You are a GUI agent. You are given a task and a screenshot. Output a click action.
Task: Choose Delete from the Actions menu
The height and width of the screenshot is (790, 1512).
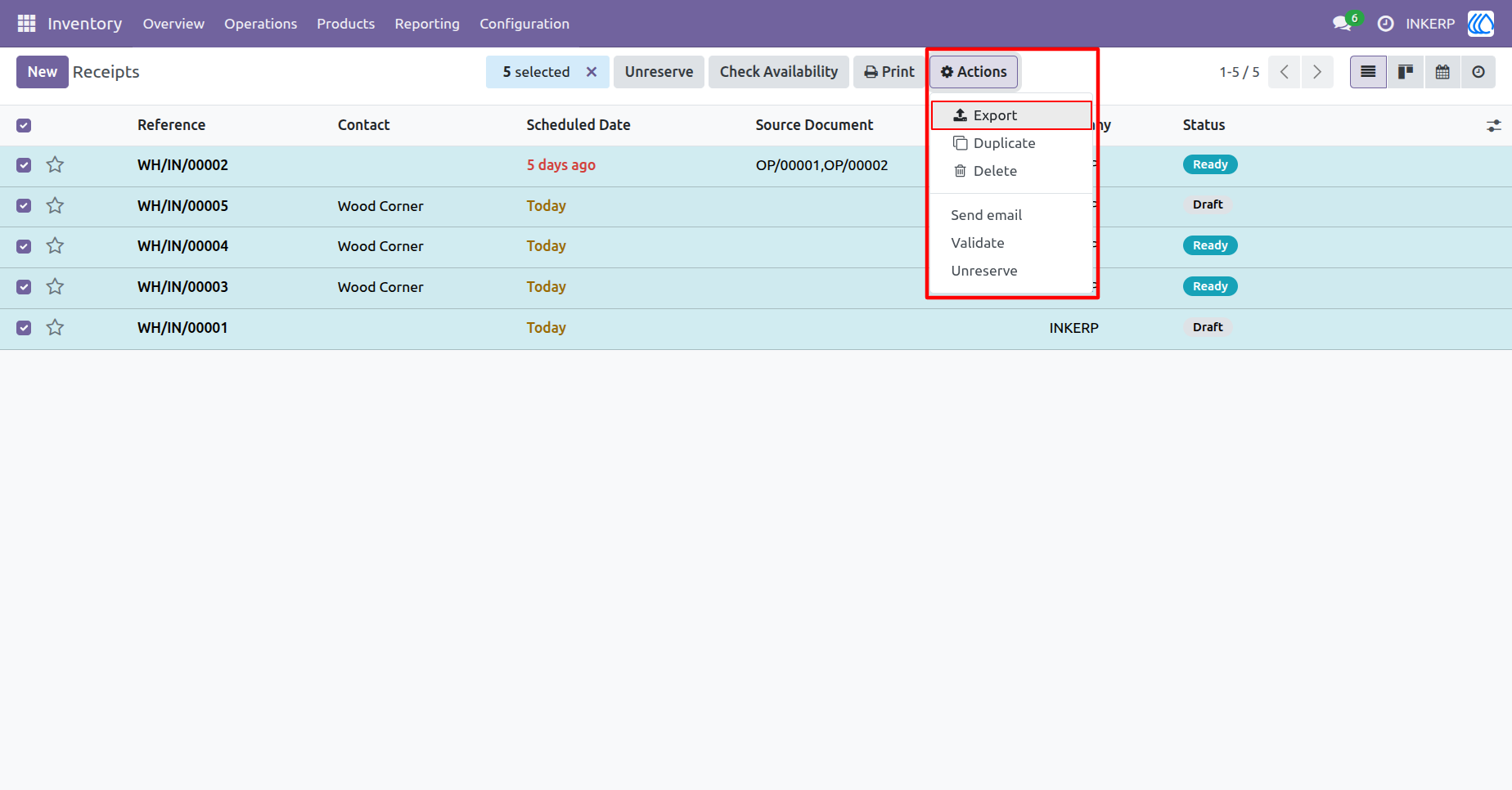[1011, 171]
